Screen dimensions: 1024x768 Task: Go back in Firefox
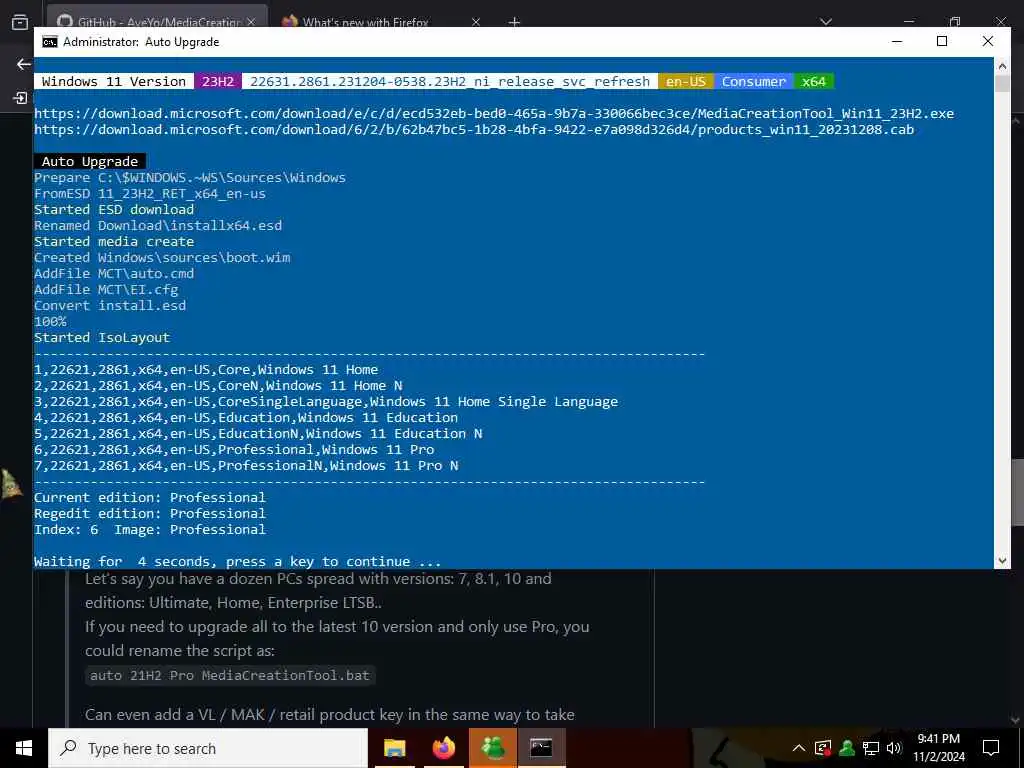[24, 64]
